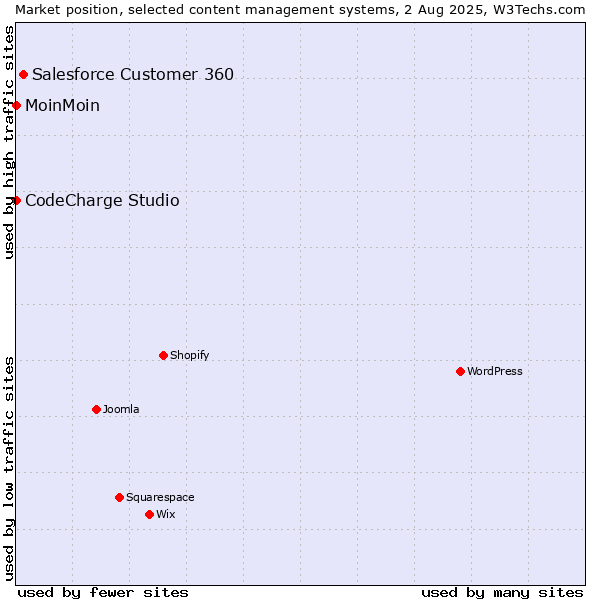Click the Joomla red data point
600x600 pixels.
point(96,409)
